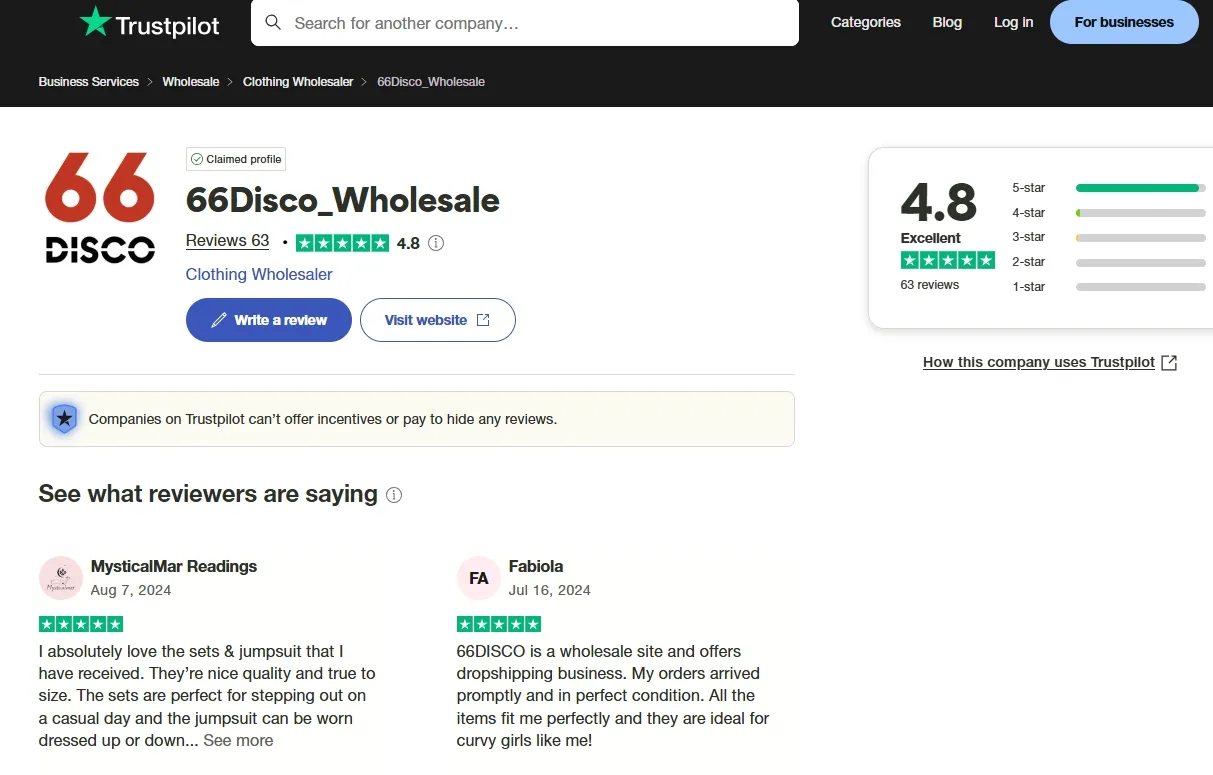Click the 5-star rating distribution bar

(1140, 187)
